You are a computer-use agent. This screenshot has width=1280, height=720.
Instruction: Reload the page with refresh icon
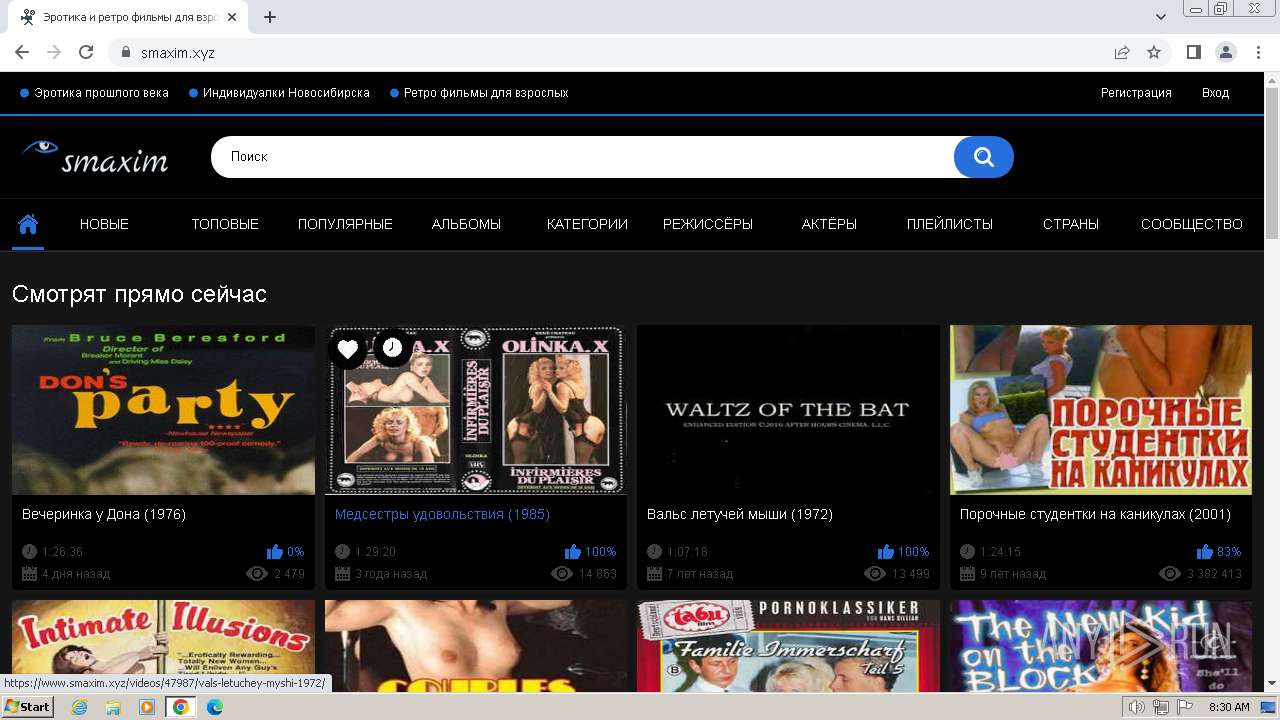86,53
